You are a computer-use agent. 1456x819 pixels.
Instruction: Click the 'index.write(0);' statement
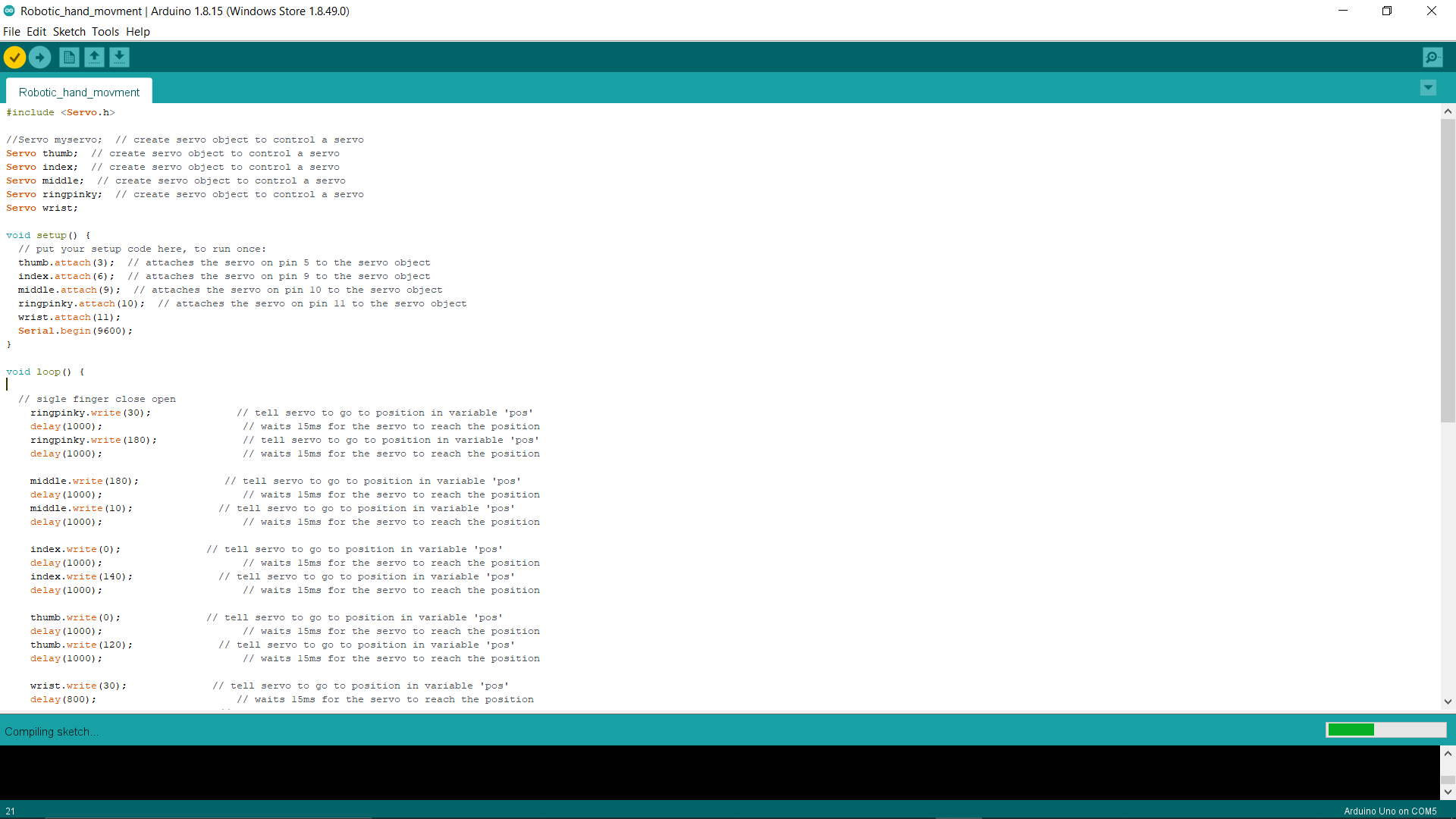coord(75,549)
